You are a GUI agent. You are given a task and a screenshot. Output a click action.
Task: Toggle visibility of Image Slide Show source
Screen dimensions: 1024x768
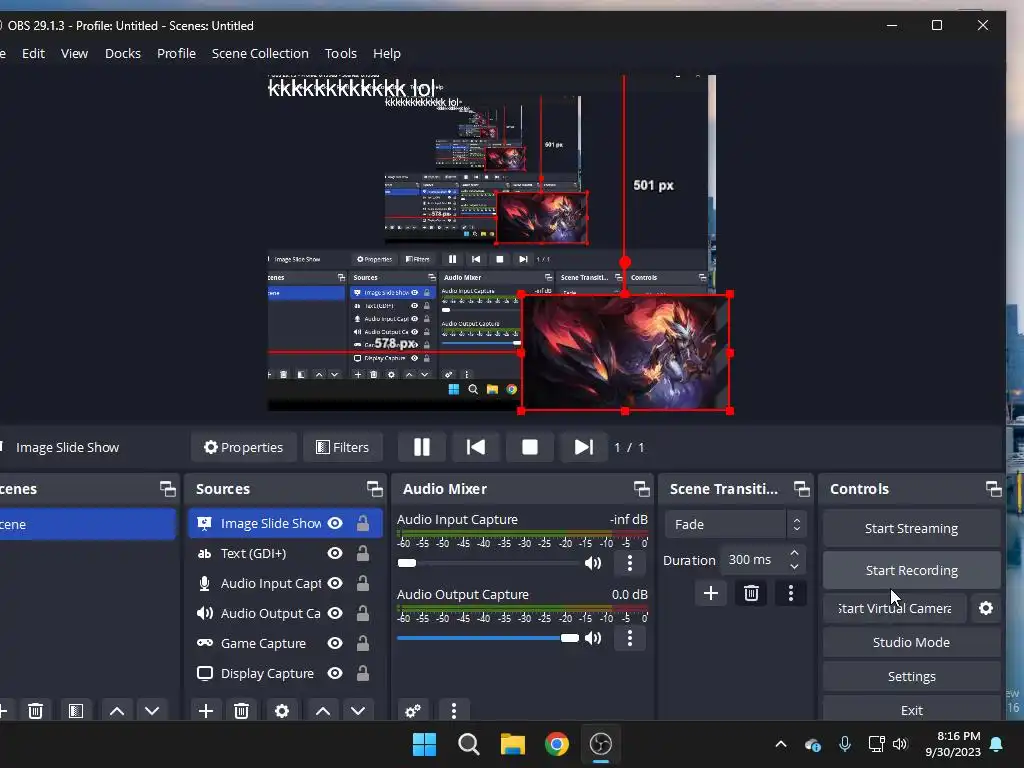(x=335, y=523)
